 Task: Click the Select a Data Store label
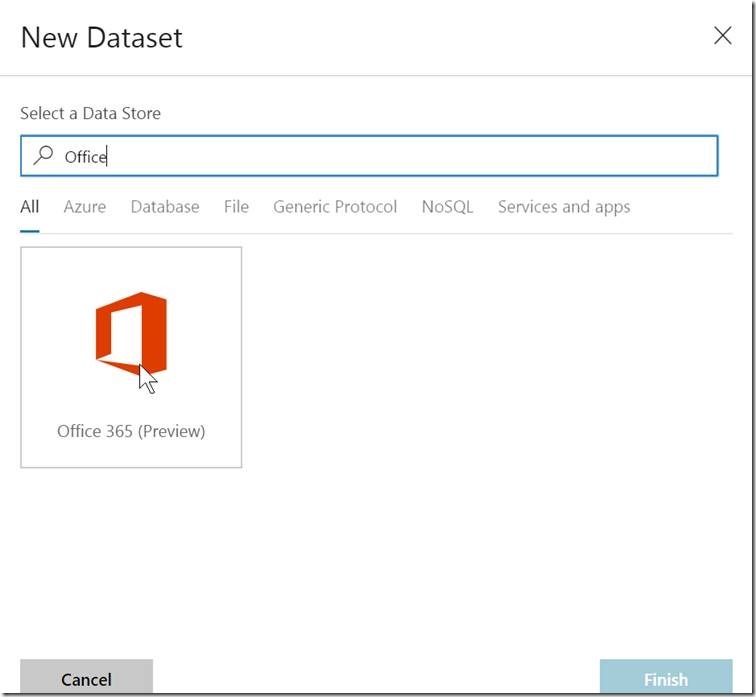[91, 113]
